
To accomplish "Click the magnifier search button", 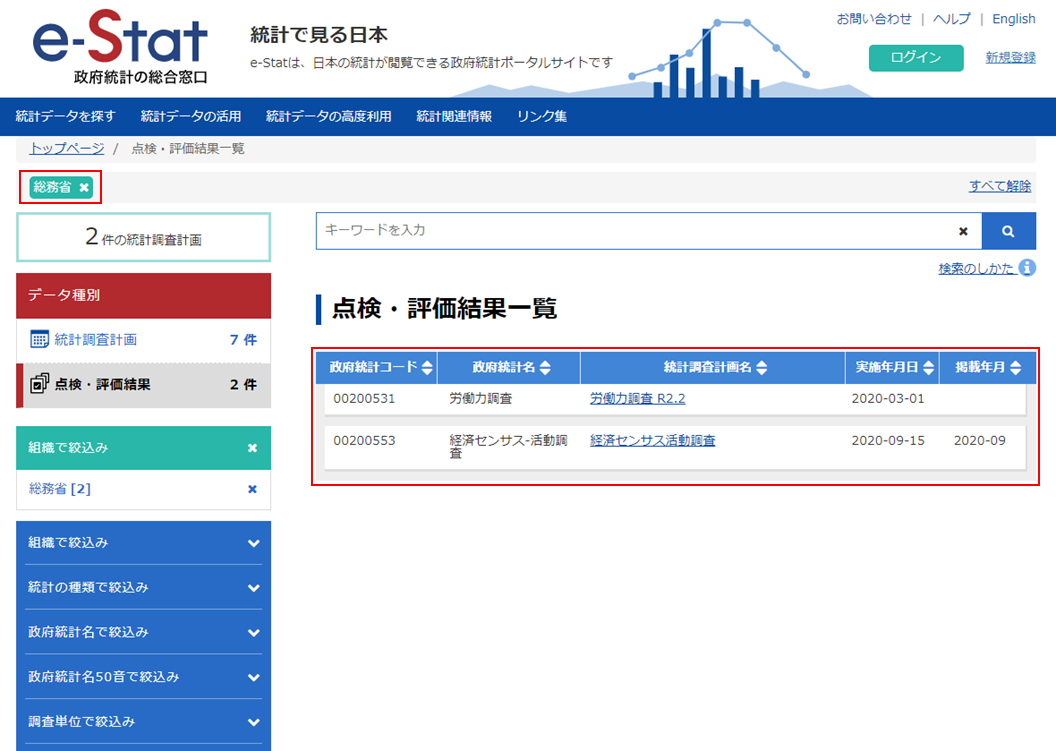I will click(1008, 231).
